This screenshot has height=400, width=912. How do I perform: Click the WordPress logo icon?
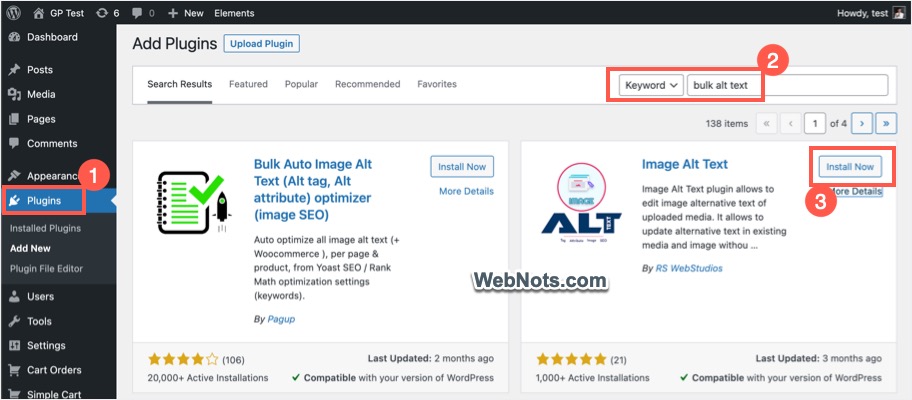click(x=14, y=13)
